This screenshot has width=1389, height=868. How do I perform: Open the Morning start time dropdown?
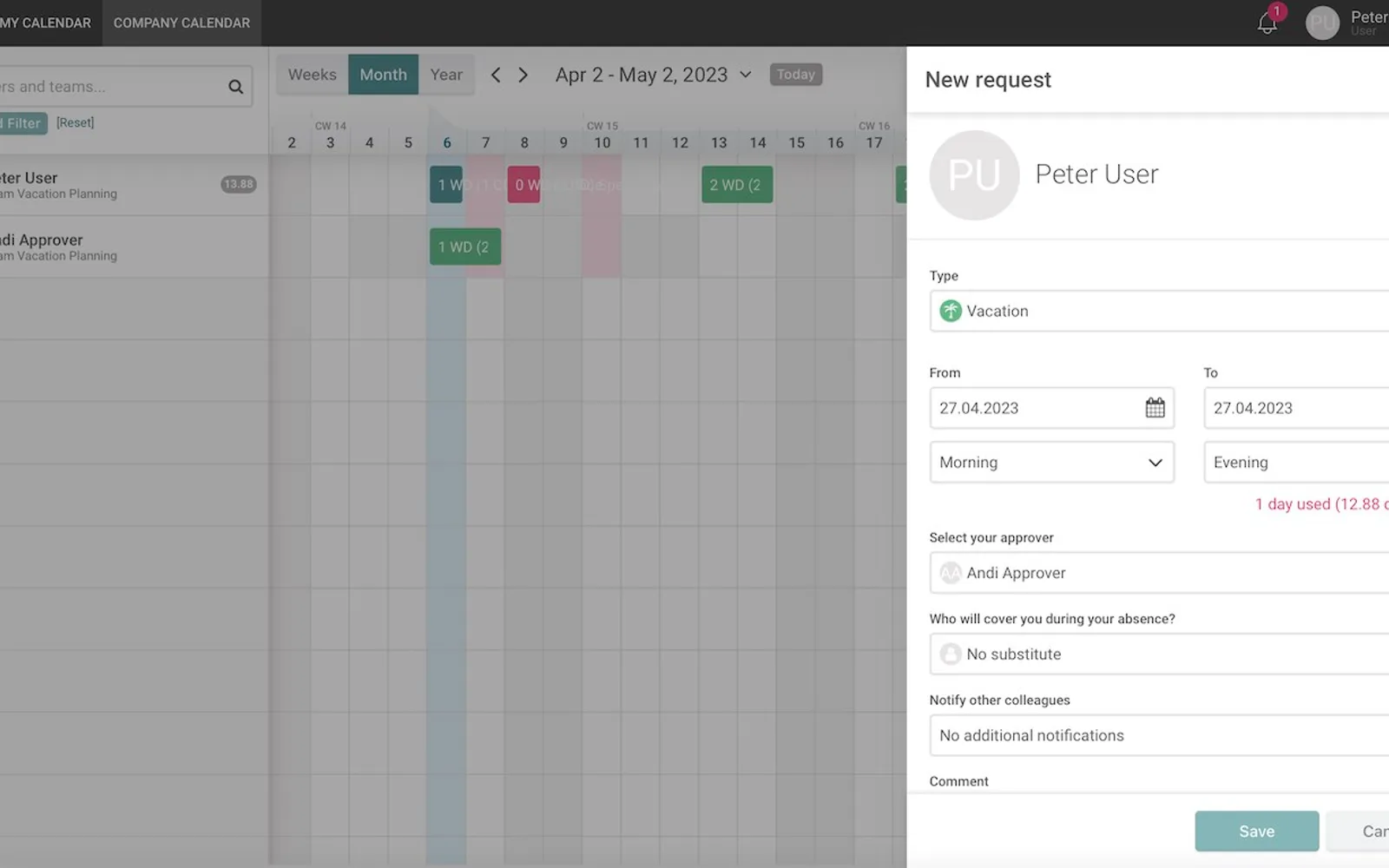pos(1051,462)
